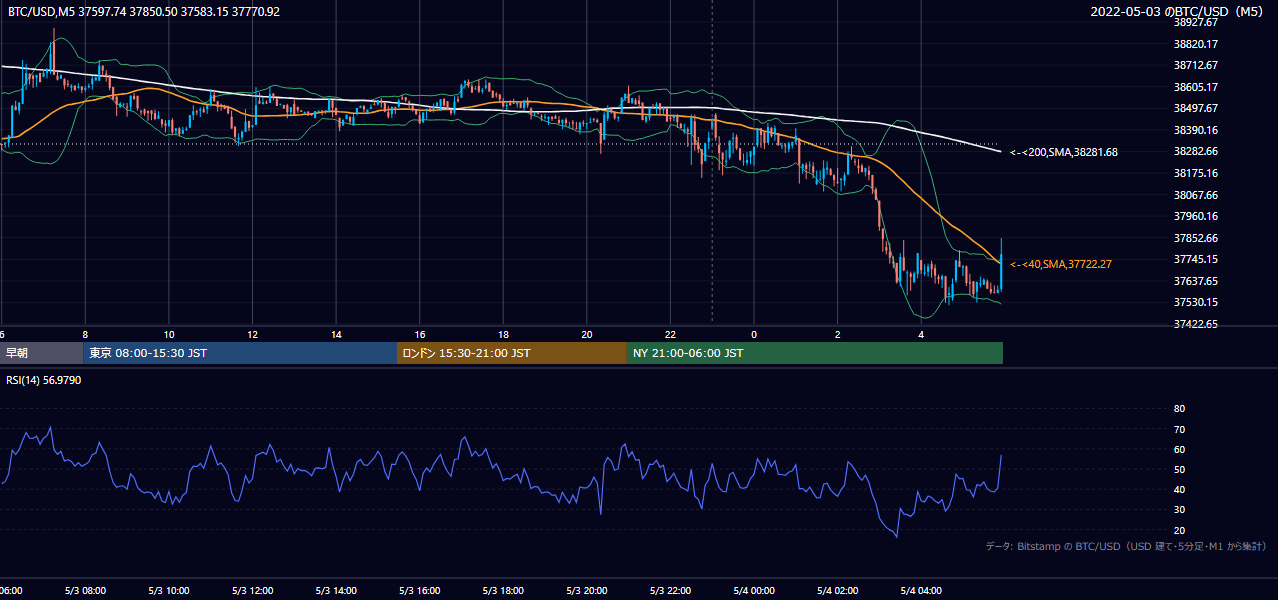Click the 5/4 02:00 date axis label

point(838,591)
